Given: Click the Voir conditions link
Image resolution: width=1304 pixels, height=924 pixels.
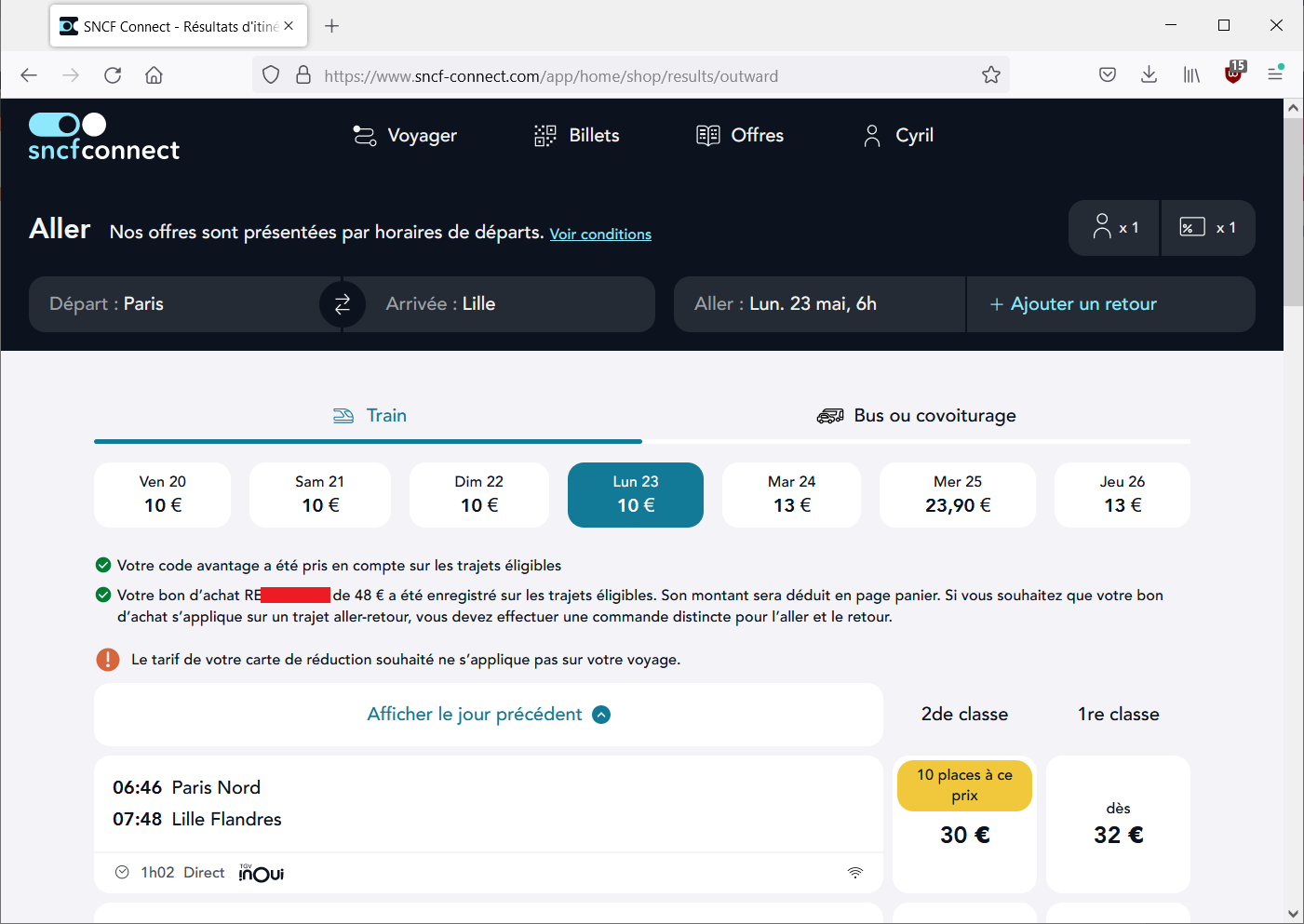Looking at the screenshot, I should [x=600, y=234].
